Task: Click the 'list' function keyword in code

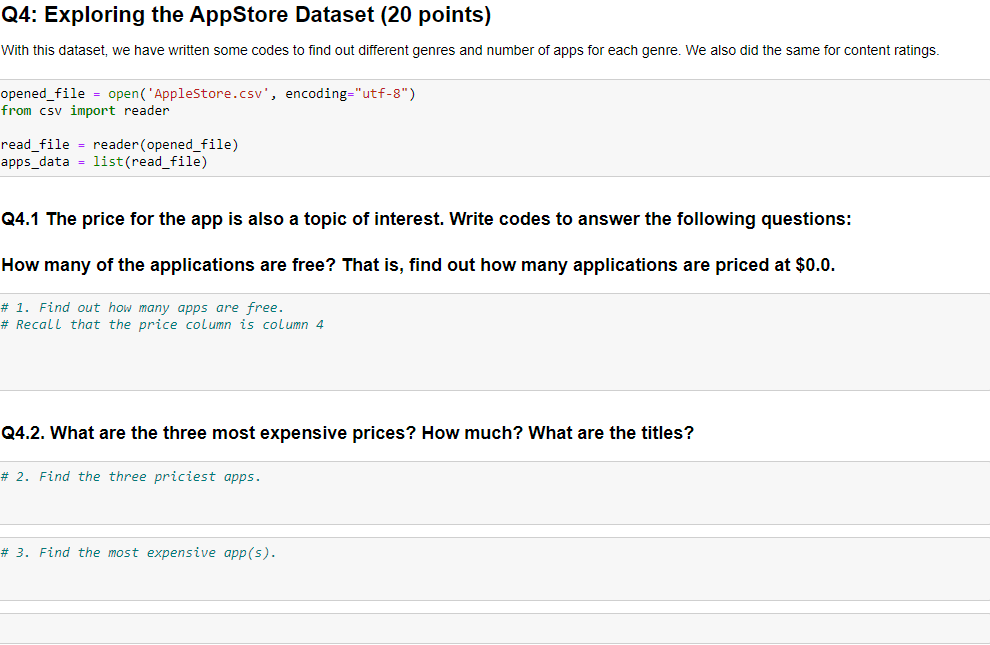Action: (x=108, y=162)
